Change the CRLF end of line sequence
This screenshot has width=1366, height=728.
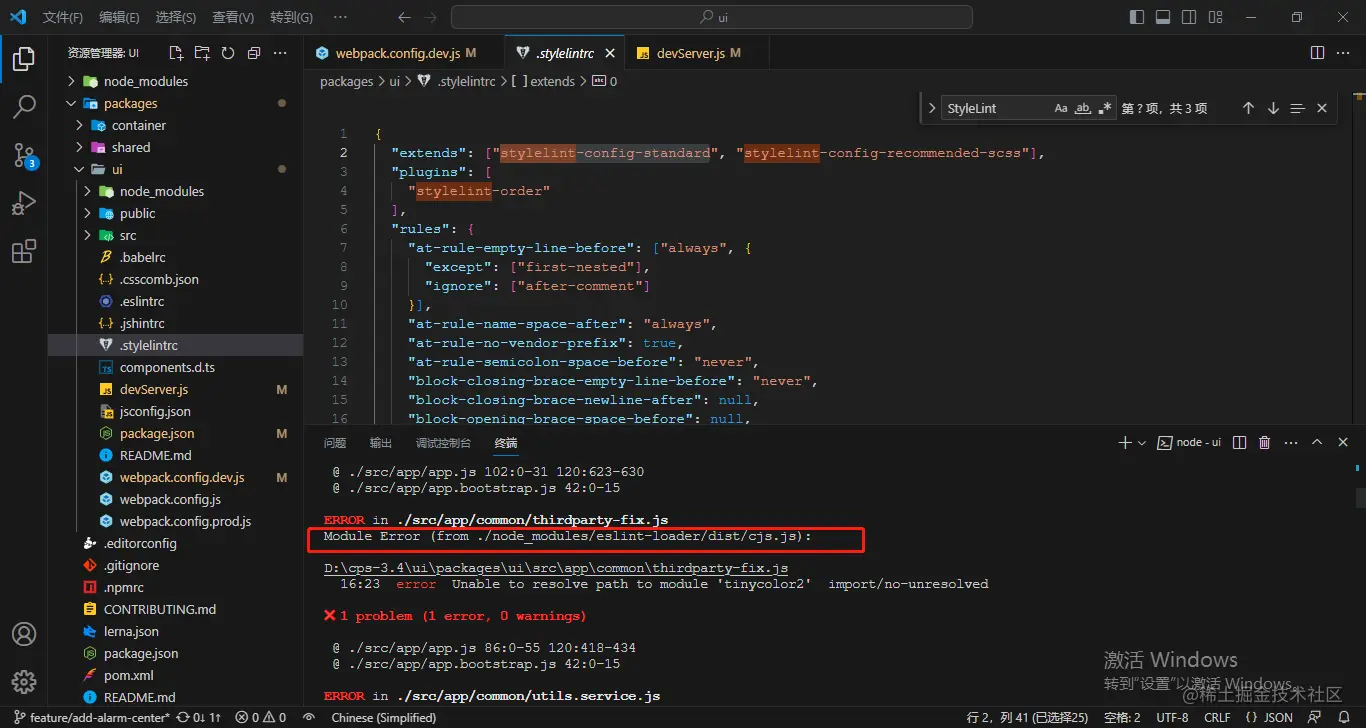pyautogui.click(x=1217, y=717)
